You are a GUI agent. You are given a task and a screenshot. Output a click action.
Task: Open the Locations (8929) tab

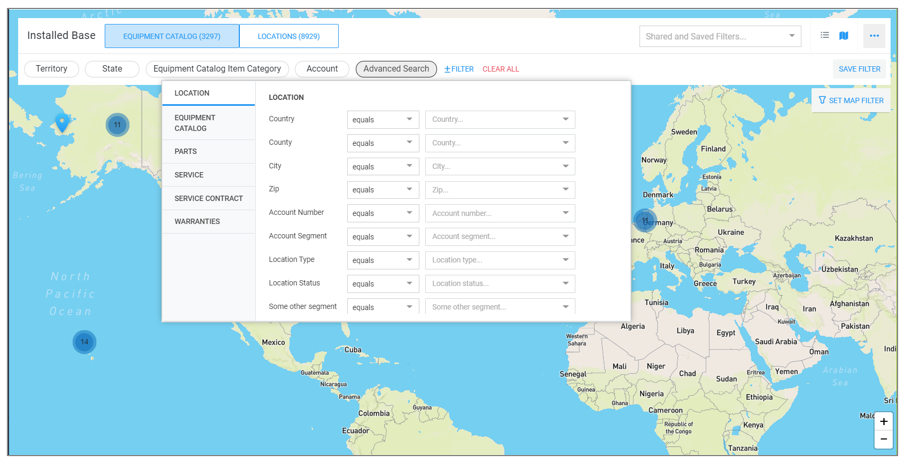tap(289, 36)
